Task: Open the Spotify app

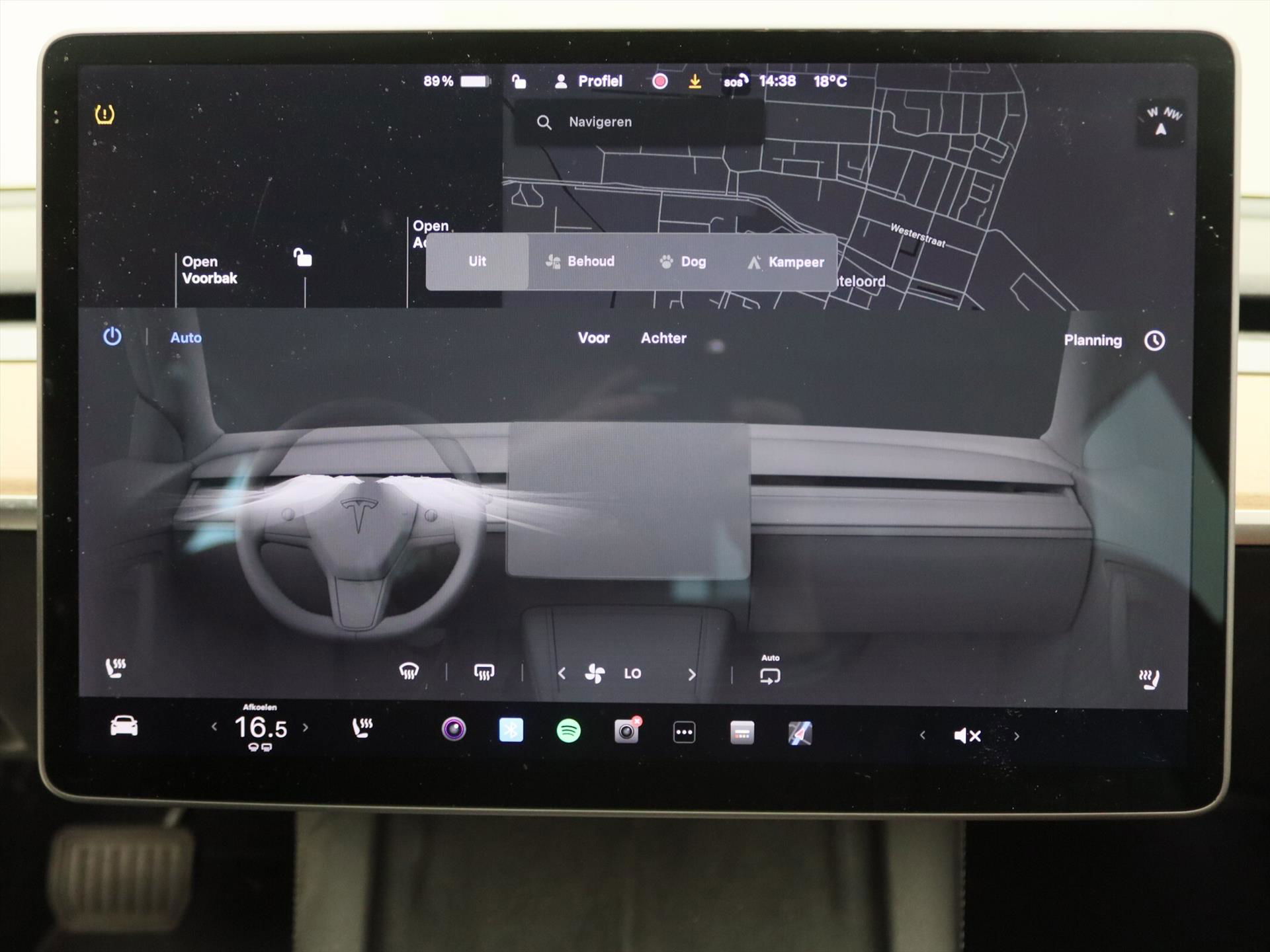Action: [x=568, y=731]
